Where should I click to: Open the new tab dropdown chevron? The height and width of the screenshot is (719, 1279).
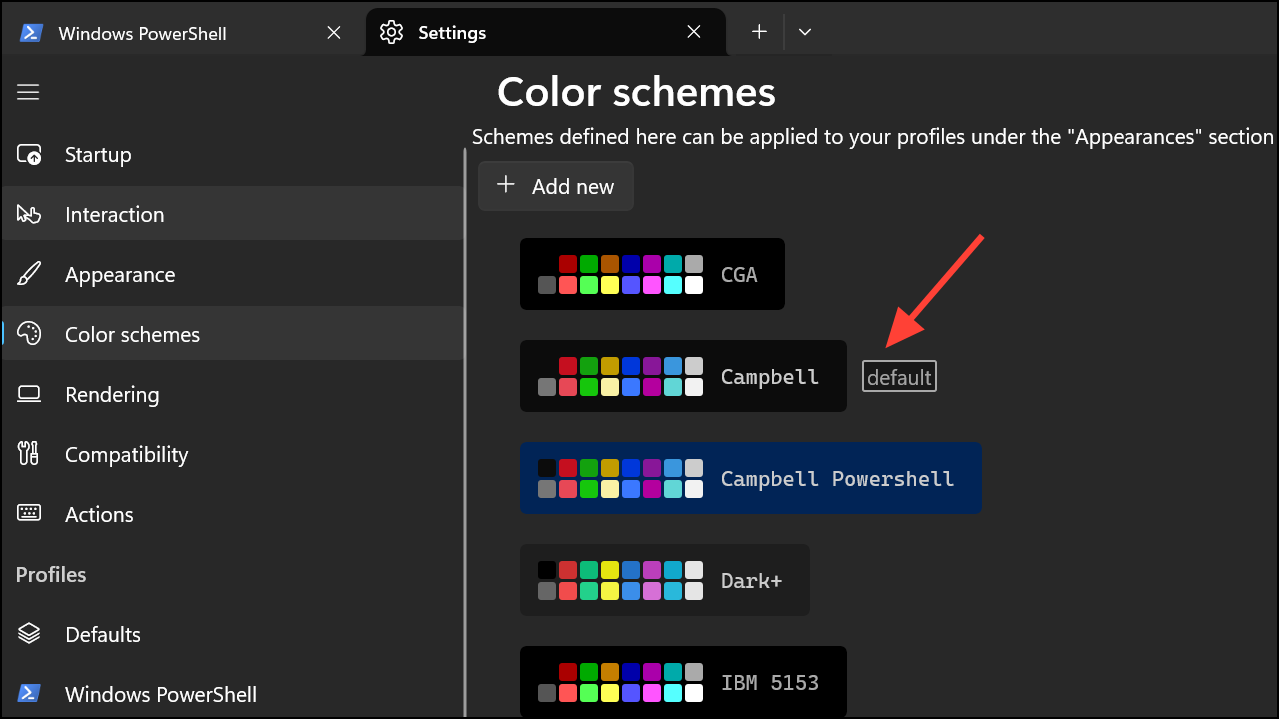(x=804, y=32)
